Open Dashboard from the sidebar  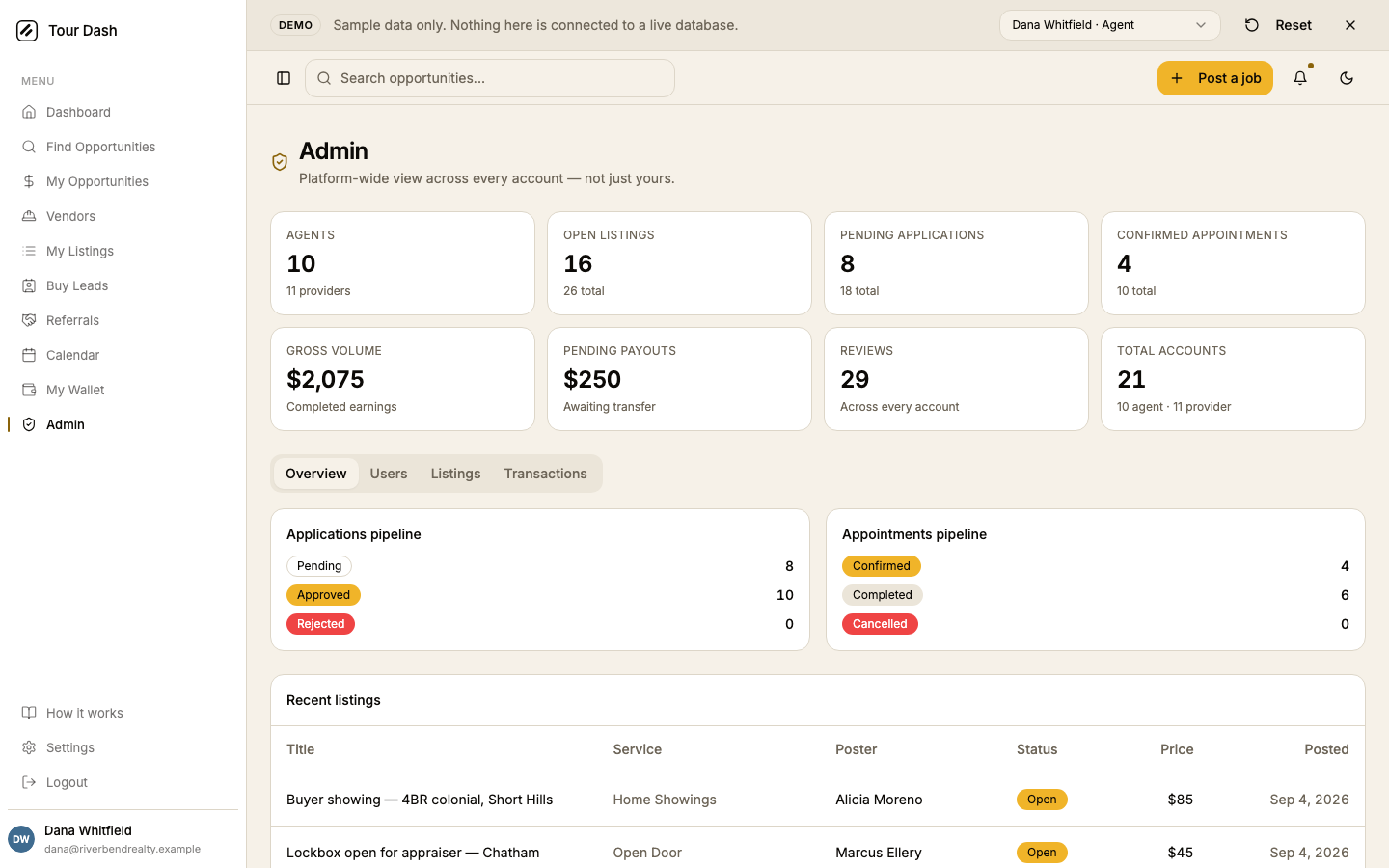pos(123,112)
